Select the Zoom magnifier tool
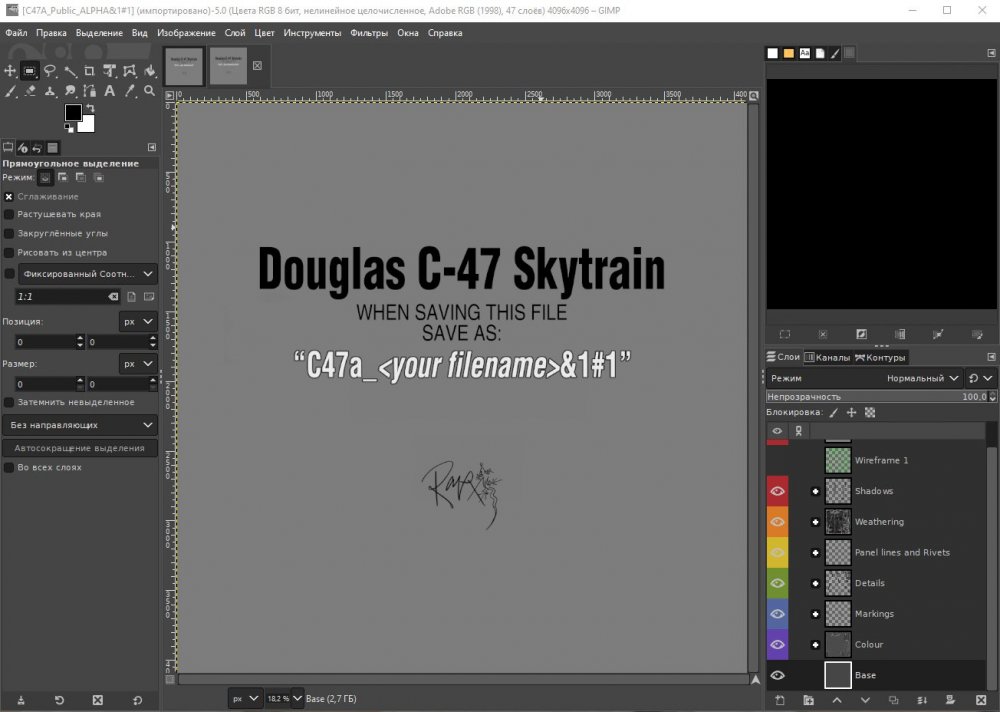Image resolution: width=1000 pixels, height=712 pixels. pos(149,91)
